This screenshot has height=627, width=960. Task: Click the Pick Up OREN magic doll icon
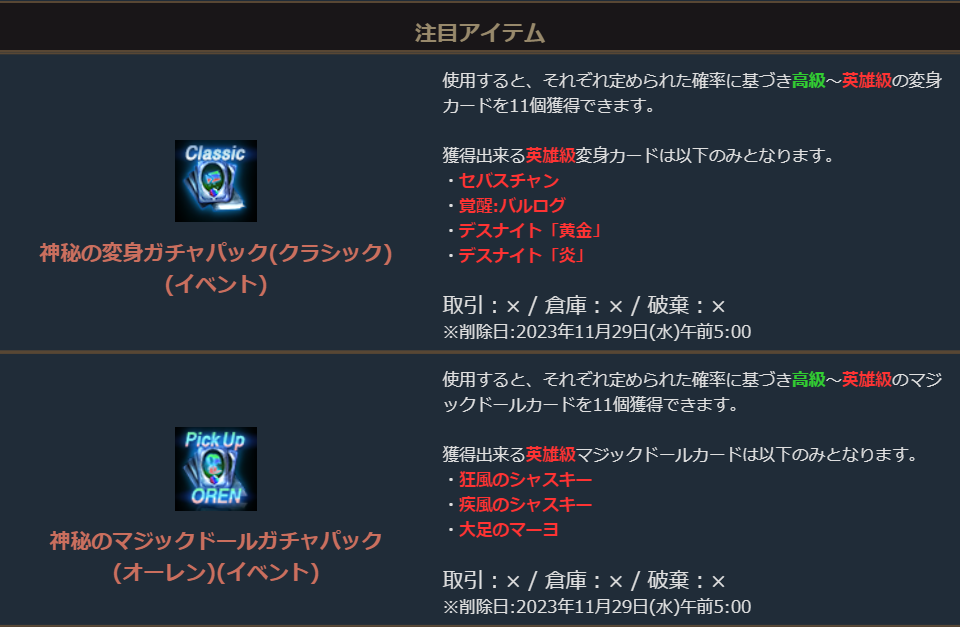tap(216, 468)
